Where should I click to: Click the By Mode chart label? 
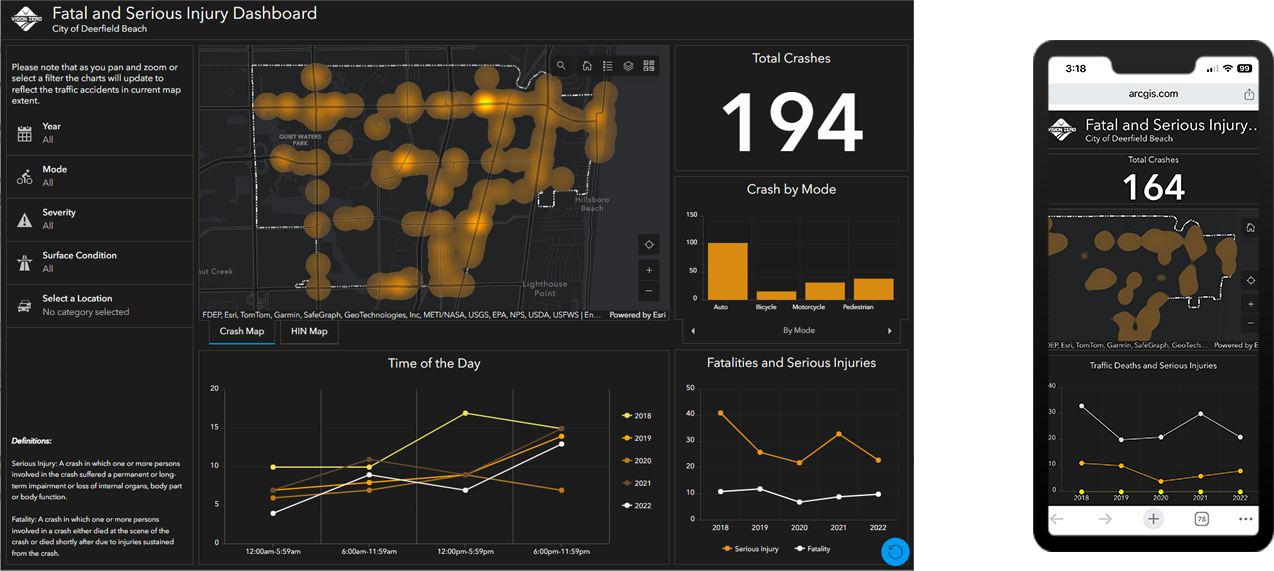(798, 330)
